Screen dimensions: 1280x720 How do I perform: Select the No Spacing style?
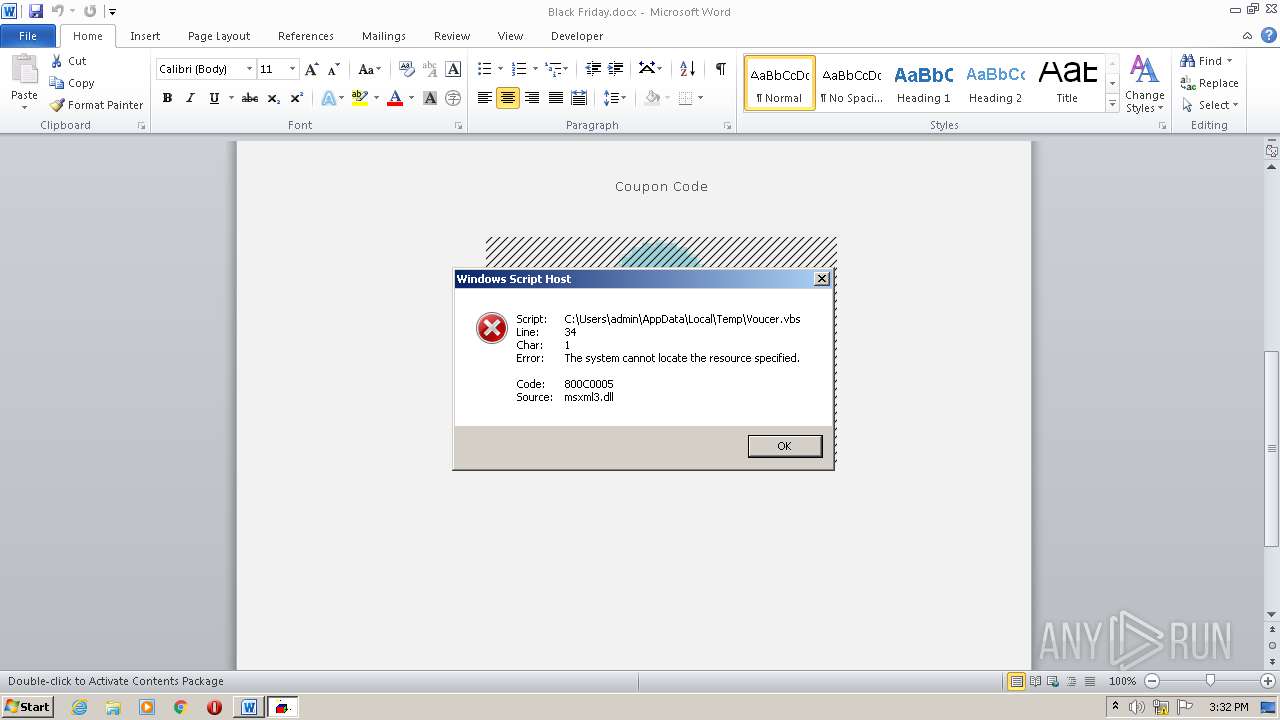851,83
